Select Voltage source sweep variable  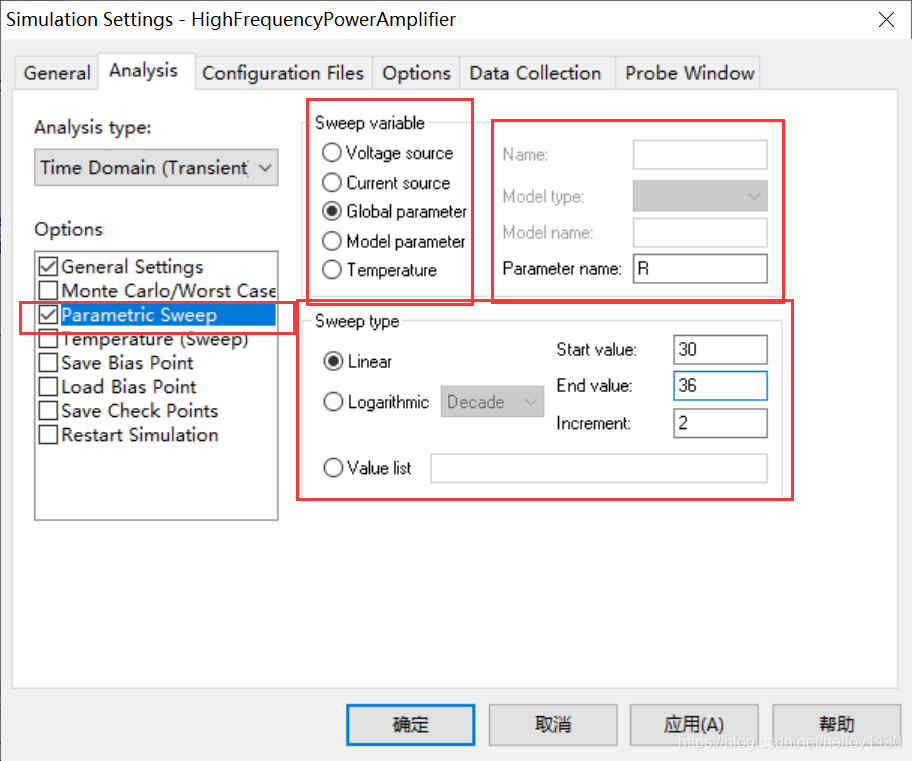point(332,152)
